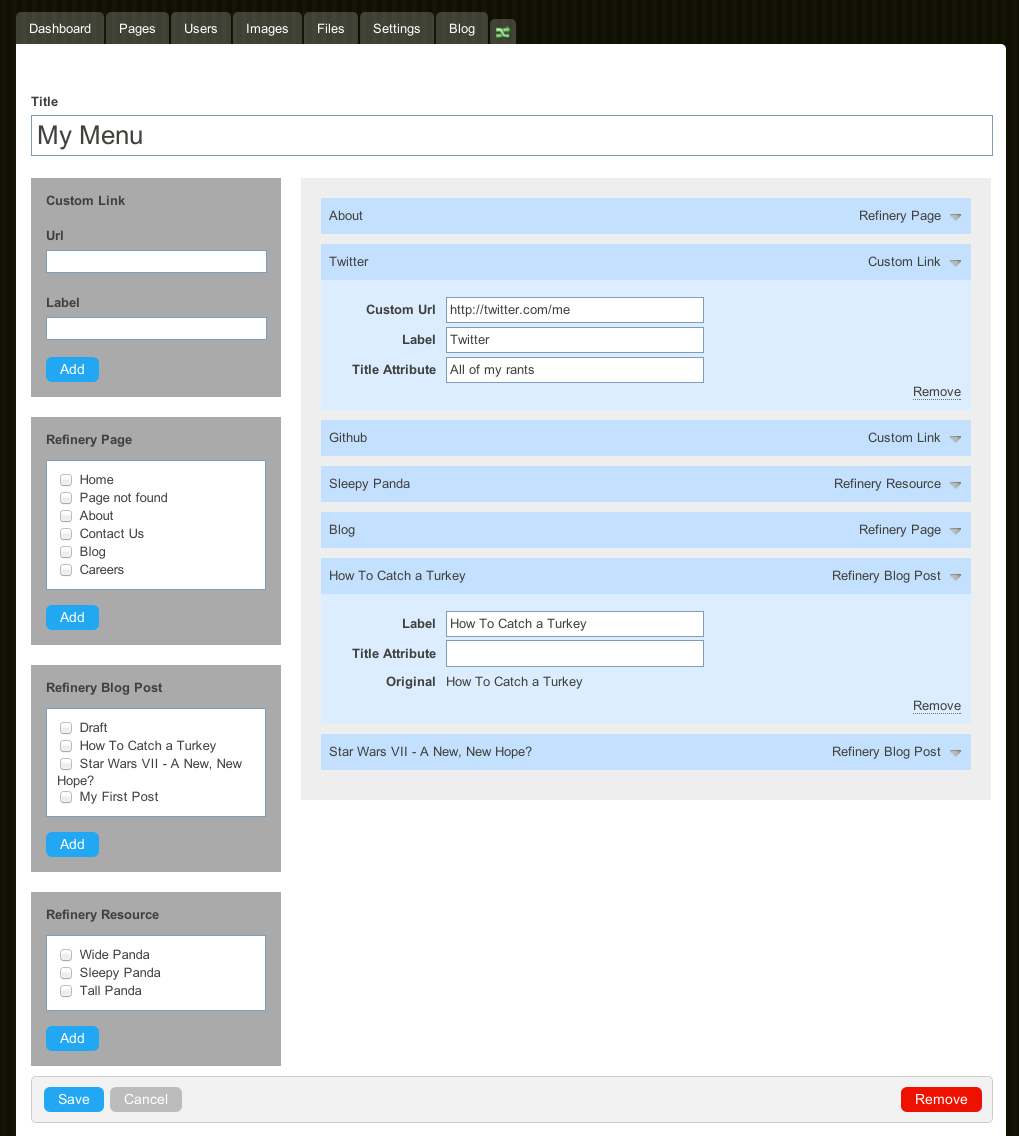Click the red Remove menu button
Viewport: 1019px width, 1136px height.
(x=941, y=1099)
